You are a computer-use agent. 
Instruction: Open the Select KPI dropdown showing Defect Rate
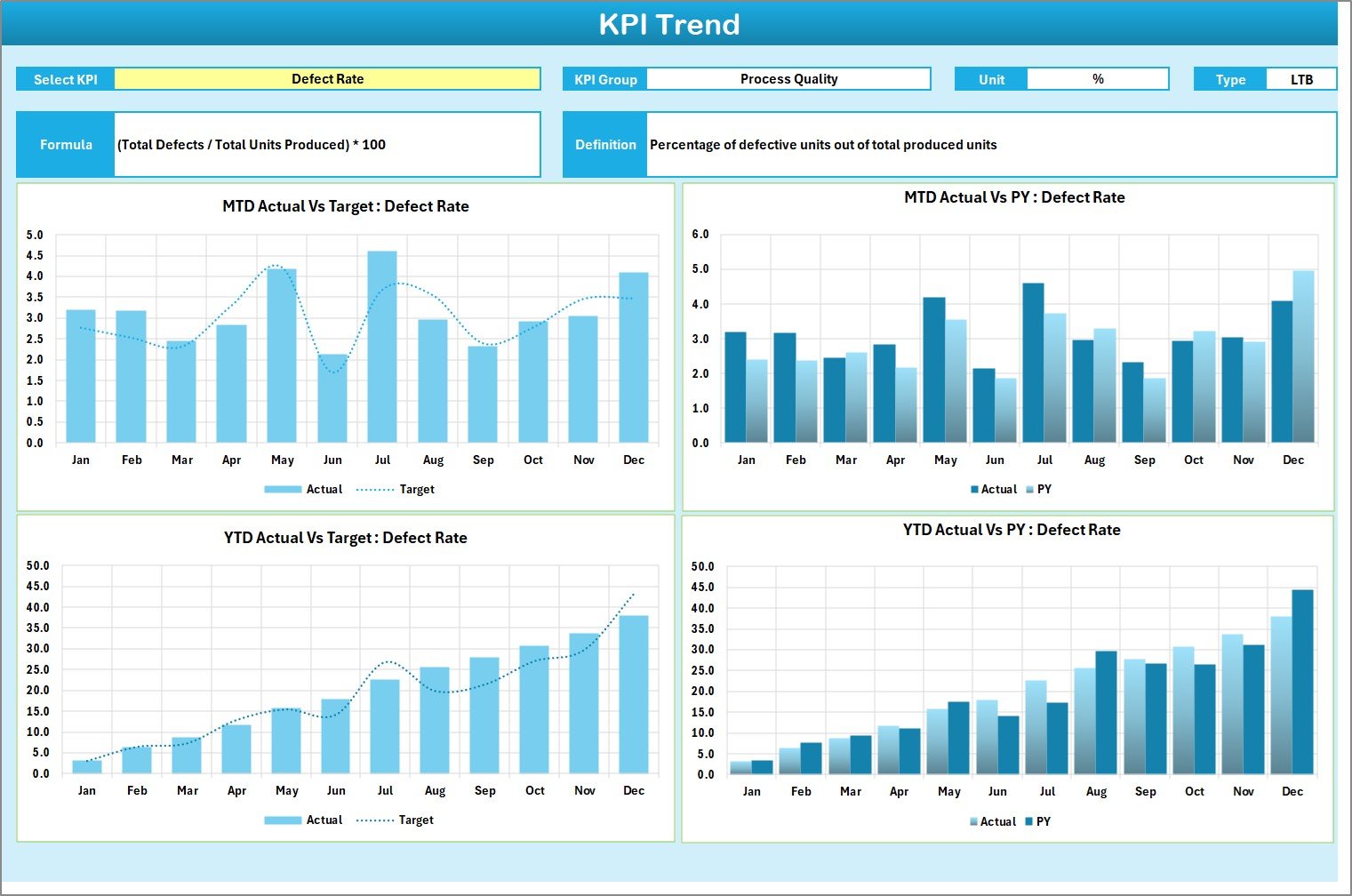pos(327,79)
